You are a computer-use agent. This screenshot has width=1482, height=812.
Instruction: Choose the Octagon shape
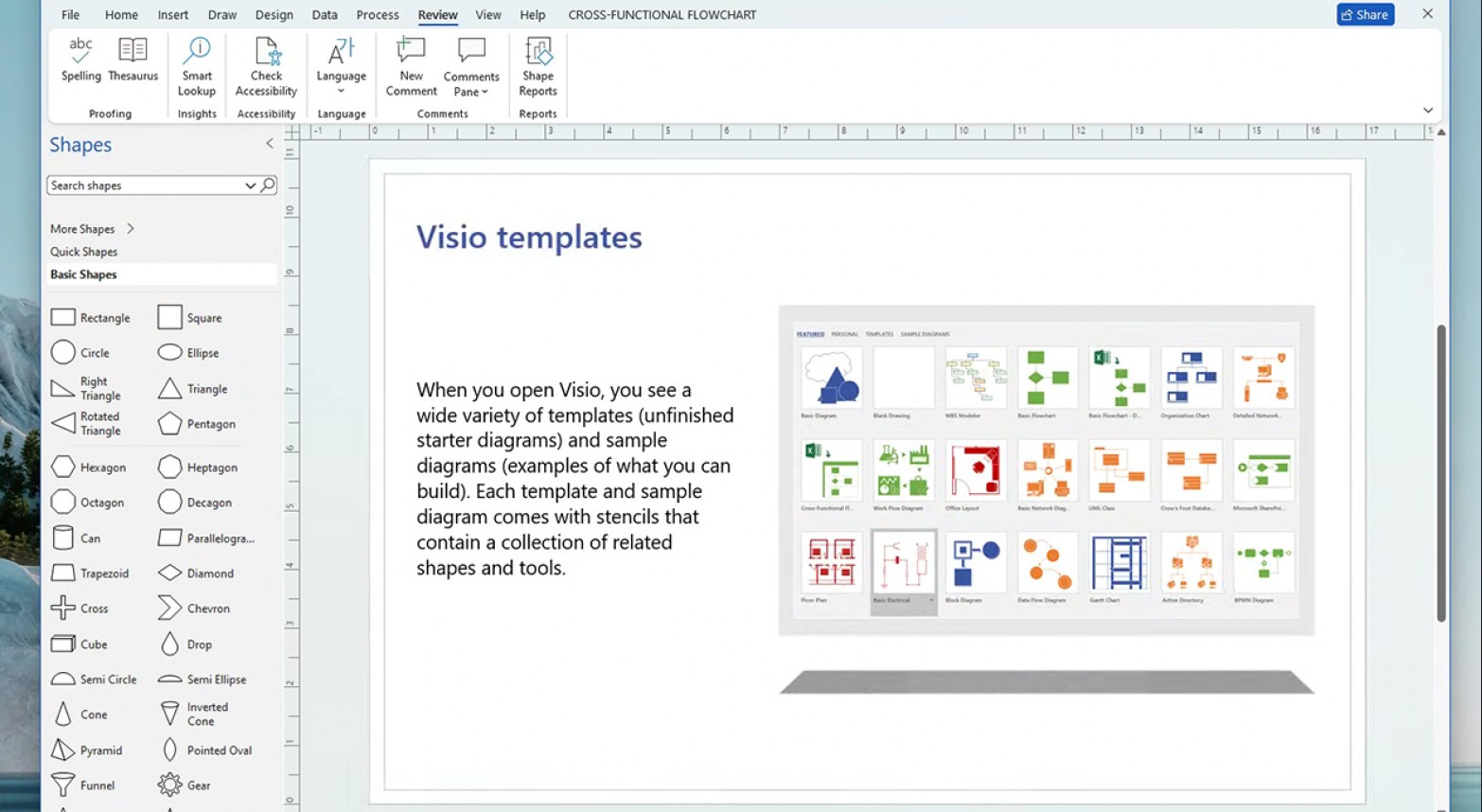click(x=88, y=503)
